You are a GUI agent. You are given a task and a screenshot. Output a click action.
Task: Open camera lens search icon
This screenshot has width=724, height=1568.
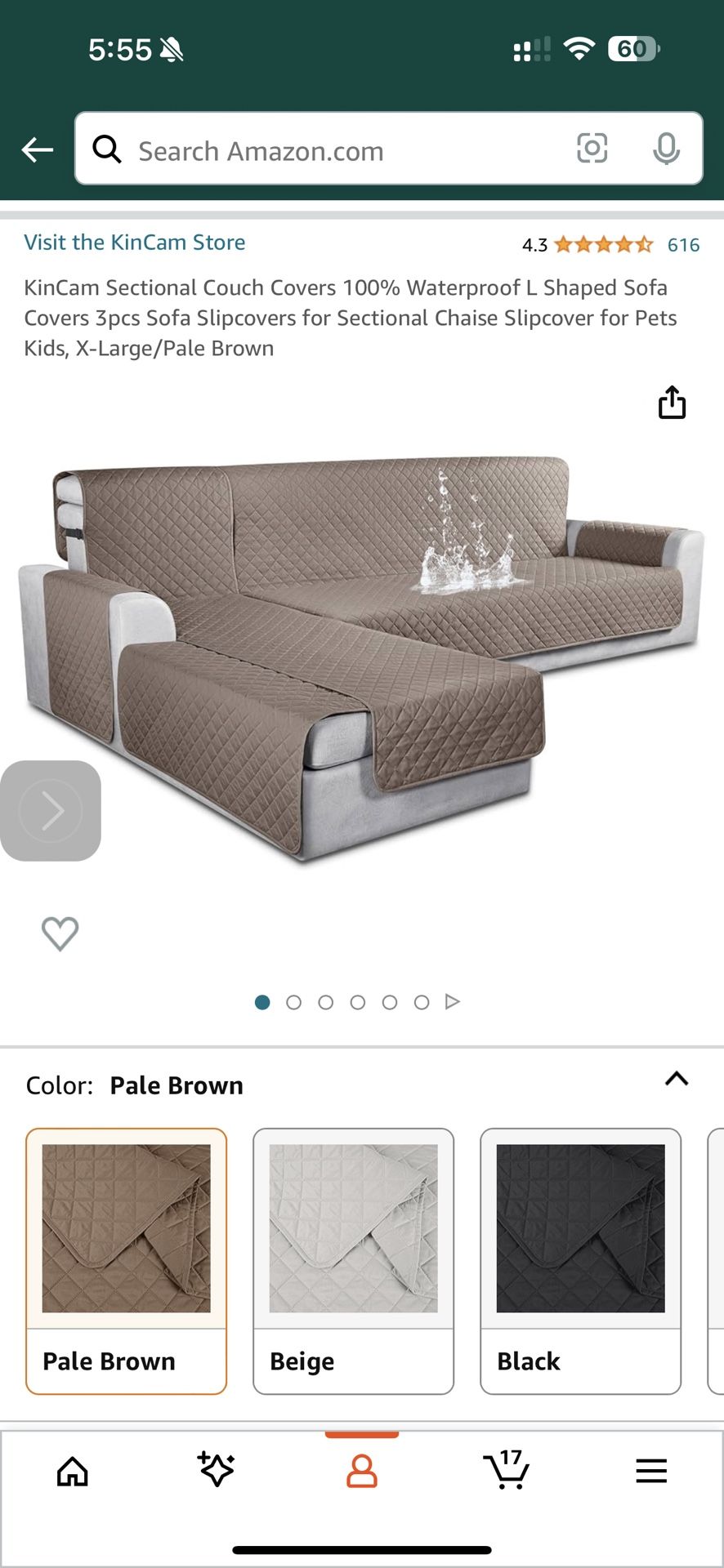point(592,149)
